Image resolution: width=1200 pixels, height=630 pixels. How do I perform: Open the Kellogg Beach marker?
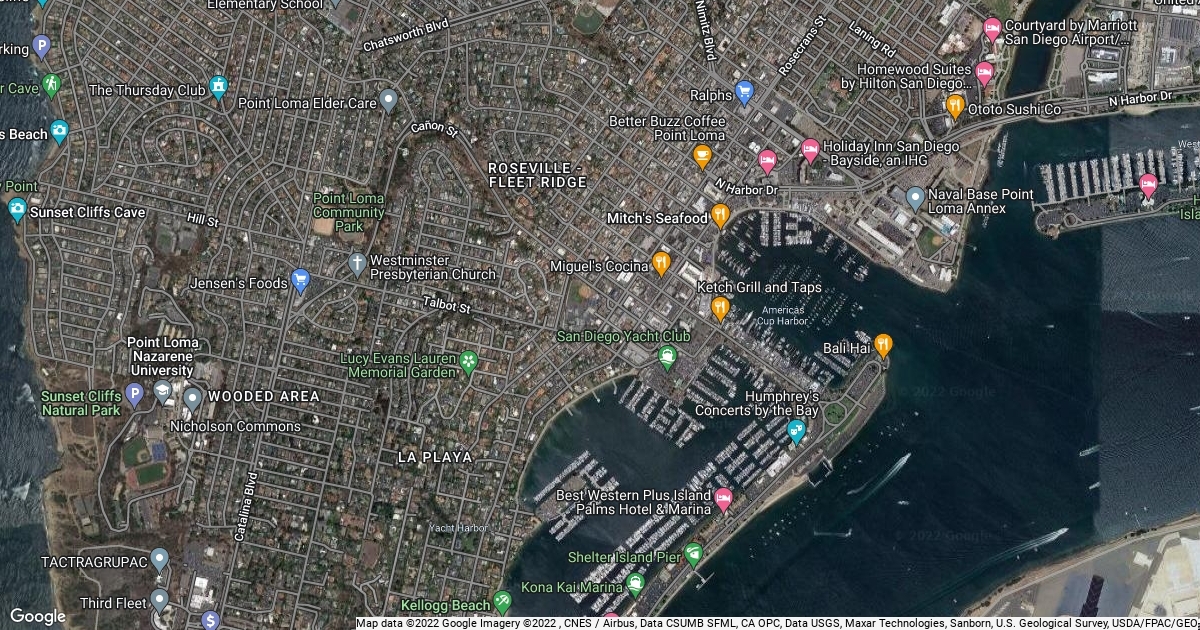[x=502, y=602]
